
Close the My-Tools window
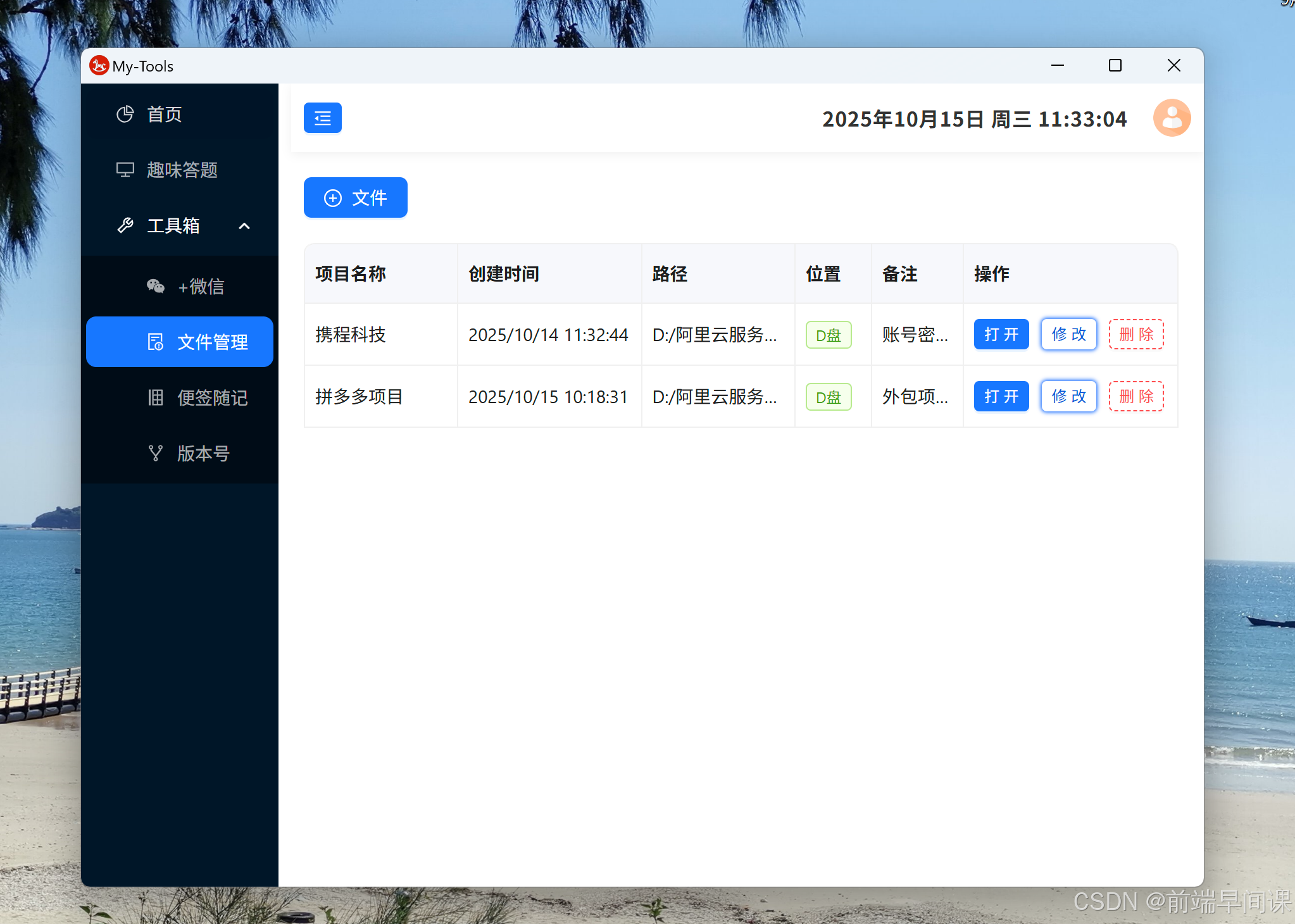click(x=1173, y=66)
